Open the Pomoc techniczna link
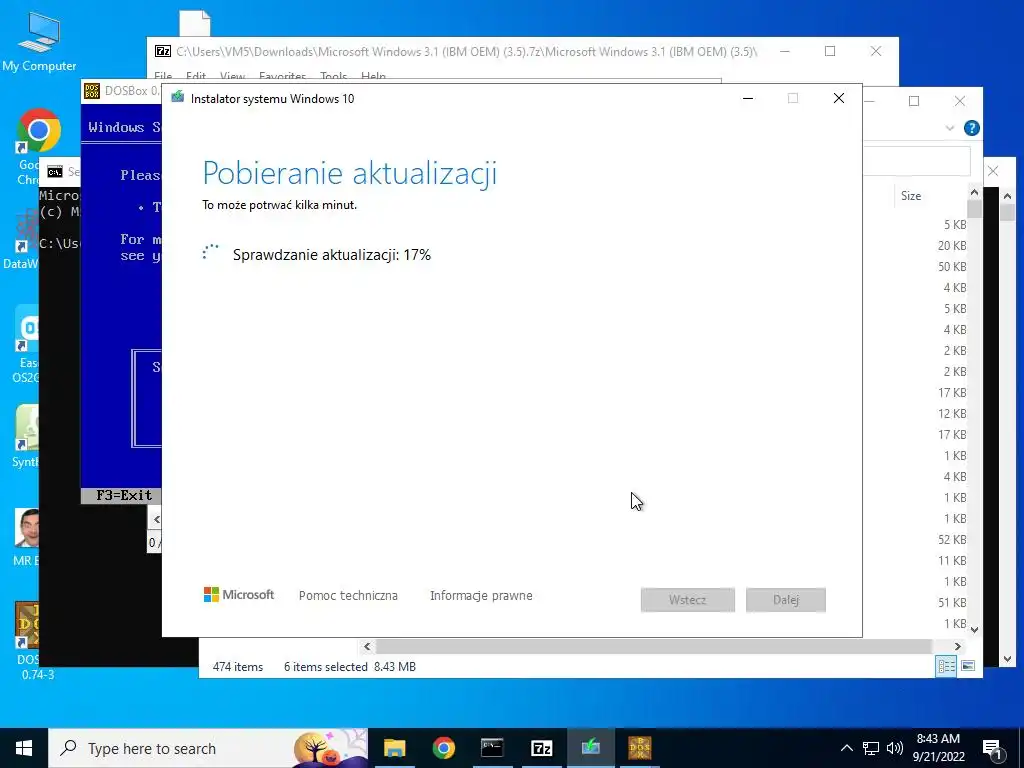Image resolution: width=1024 pixels, height=768 pixels. (x=348, y=596)
